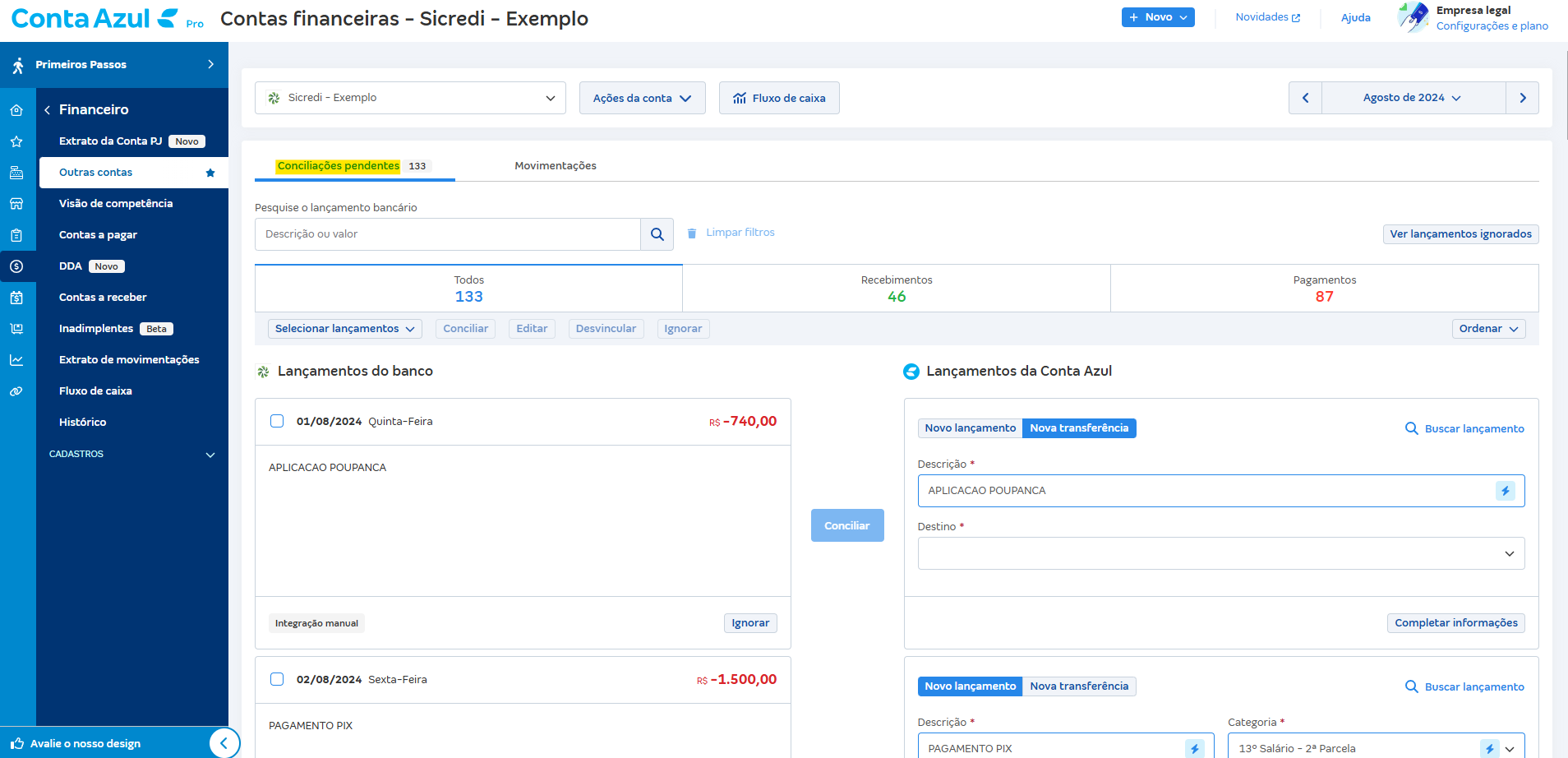Open Configurações e plano

(1492, 26)
